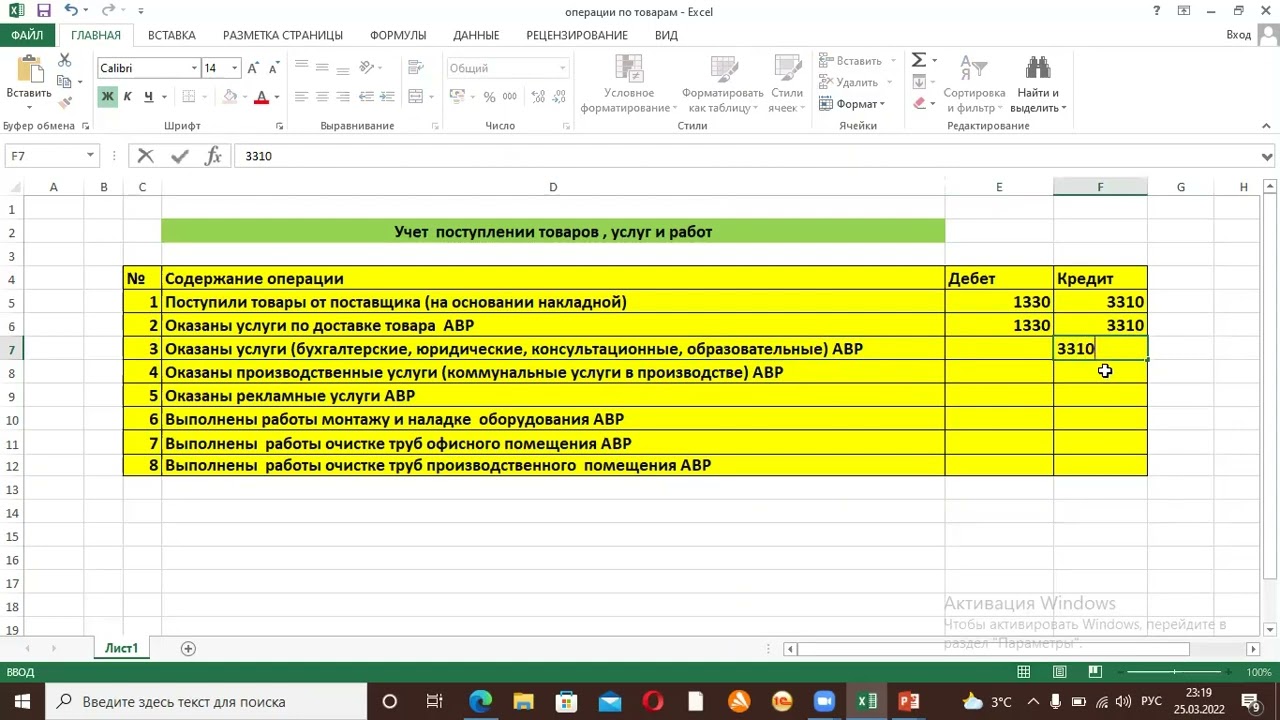The width and height of the screenshot is (1280, 720).
Task: Apply the red font color A
Action: (x=261, y=97)
